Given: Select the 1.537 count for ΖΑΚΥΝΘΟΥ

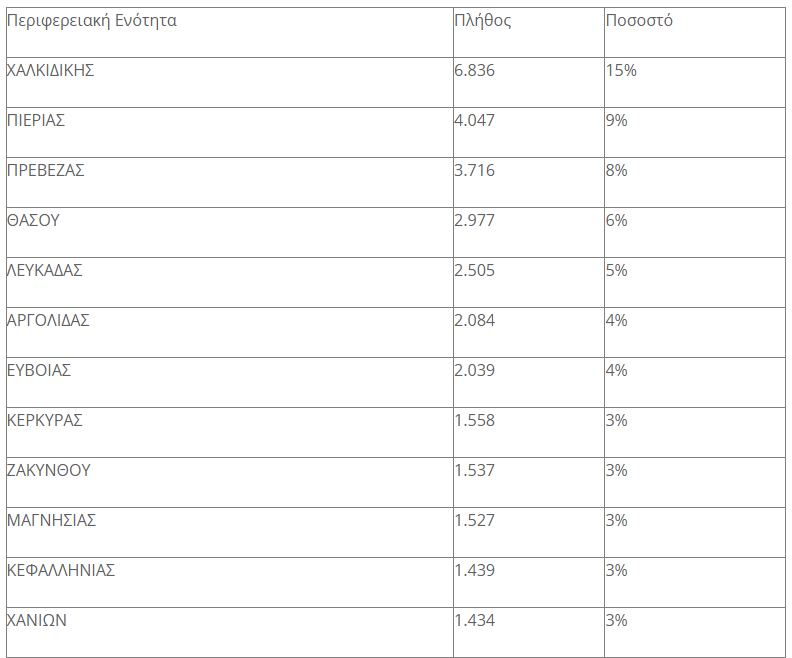Looking at the screenshot, I should tap(475, 471).
